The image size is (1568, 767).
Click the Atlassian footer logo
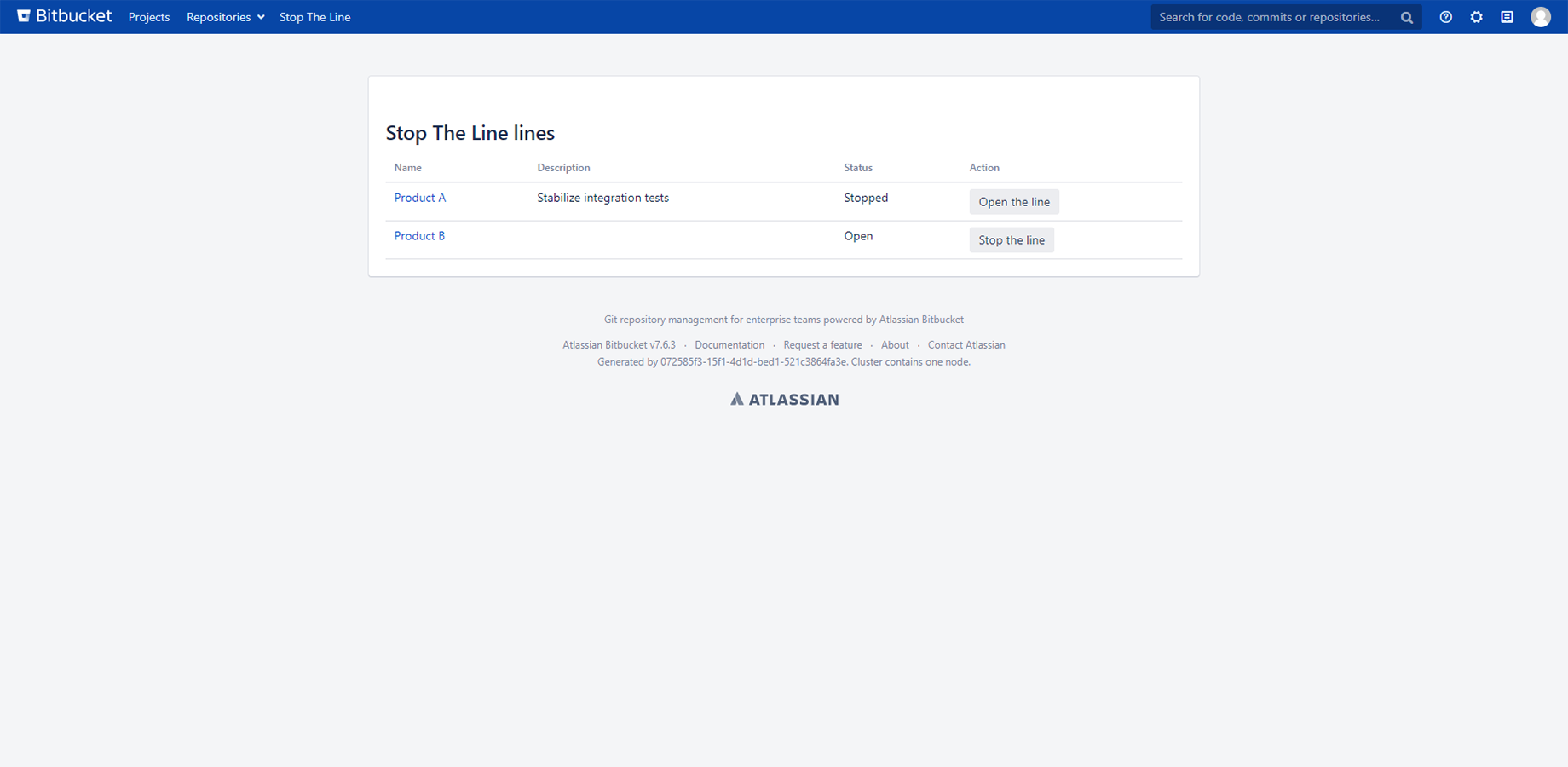(x=784, y=399)
